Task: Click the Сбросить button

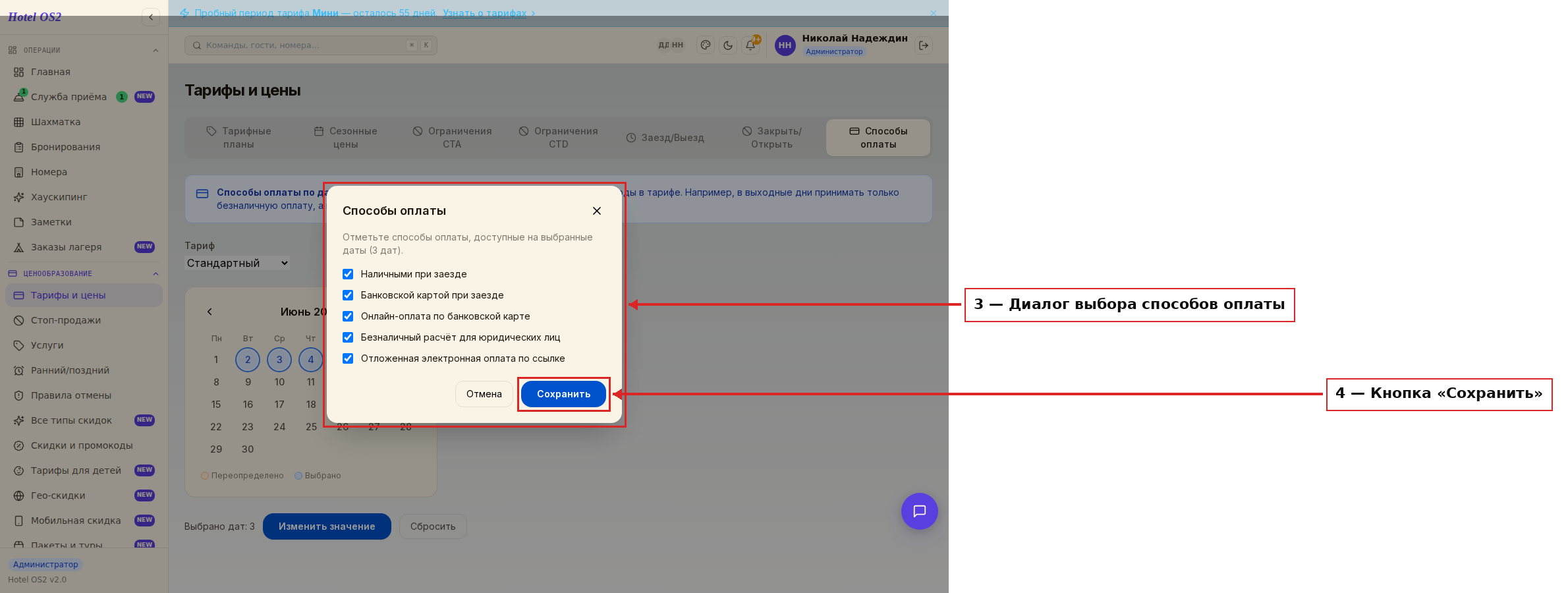Action: (433, 526)
